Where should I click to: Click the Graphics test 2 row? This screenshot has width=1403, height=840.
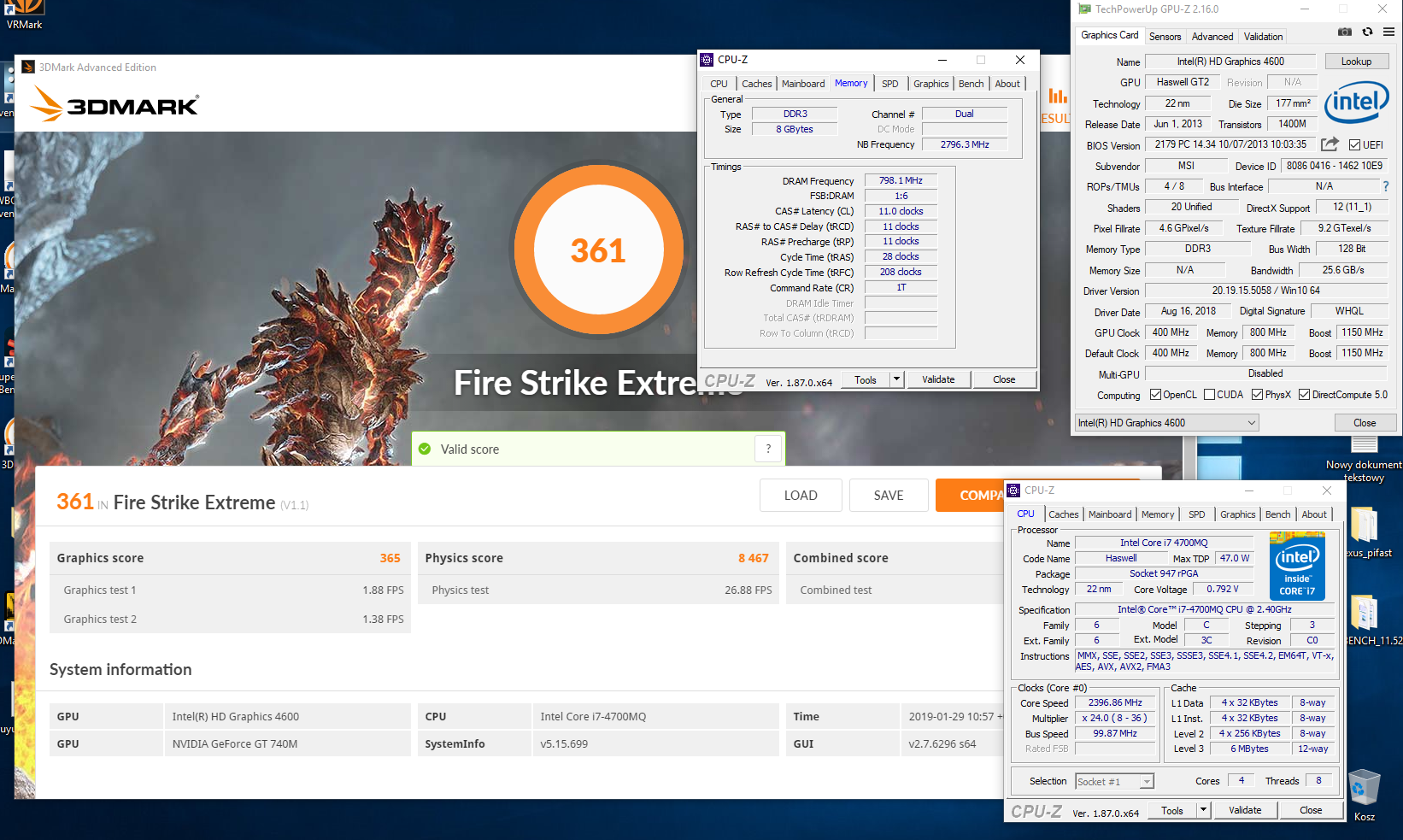pos(230,619)
